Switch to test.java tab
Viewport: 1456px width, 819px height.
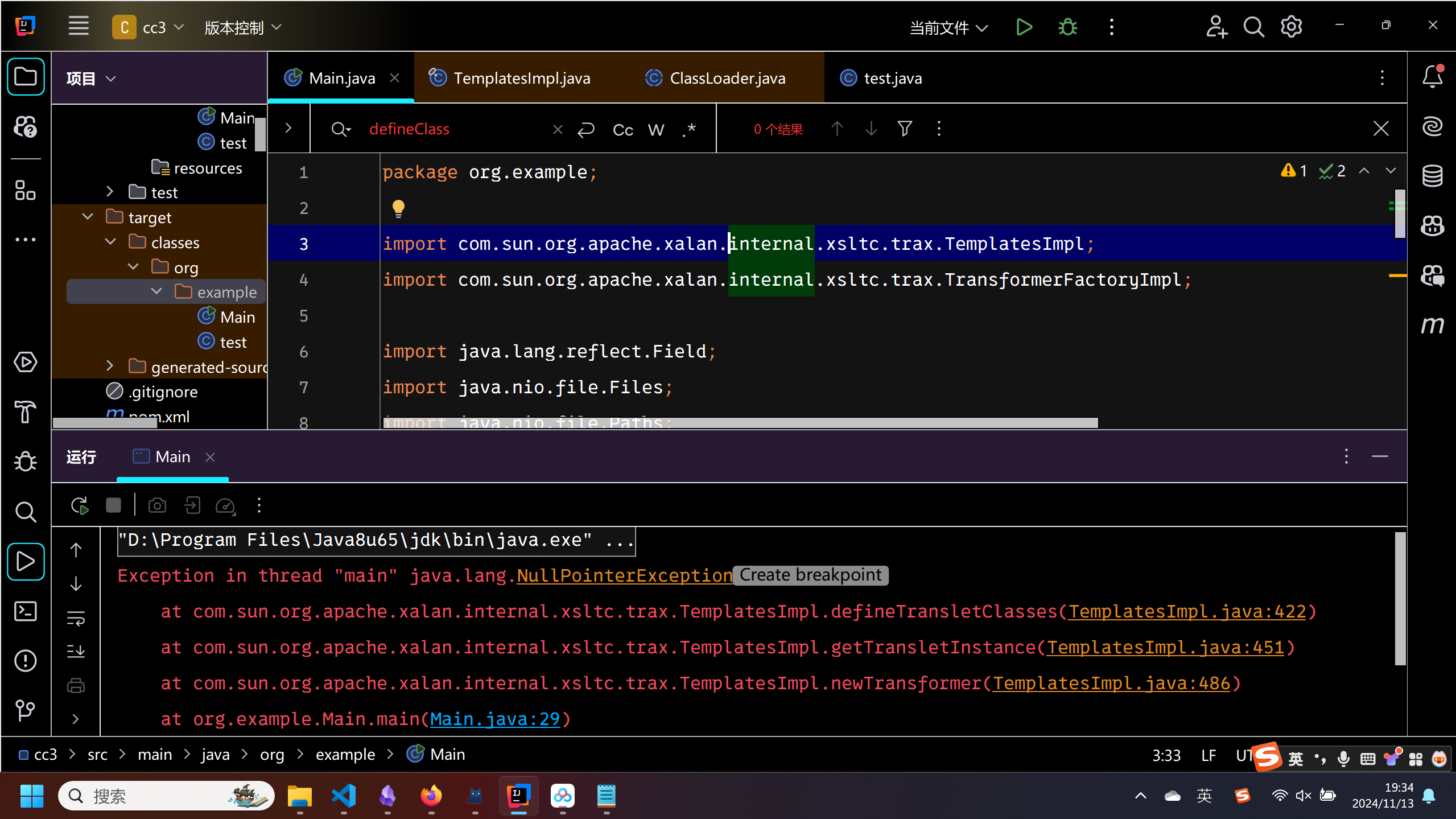(x=881, y=78)
